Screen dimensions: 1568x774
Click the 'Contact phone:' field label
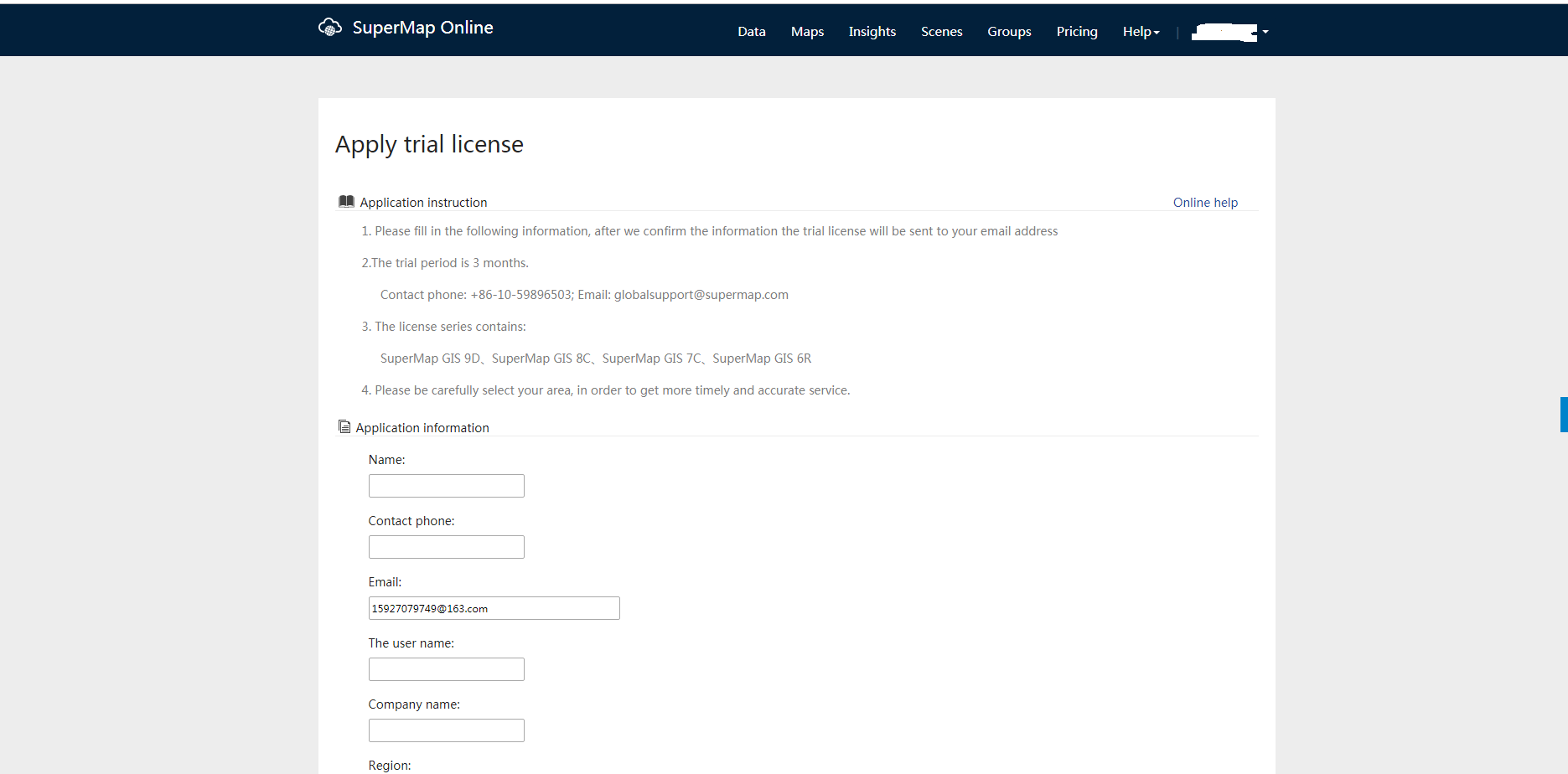click(411, 521)
